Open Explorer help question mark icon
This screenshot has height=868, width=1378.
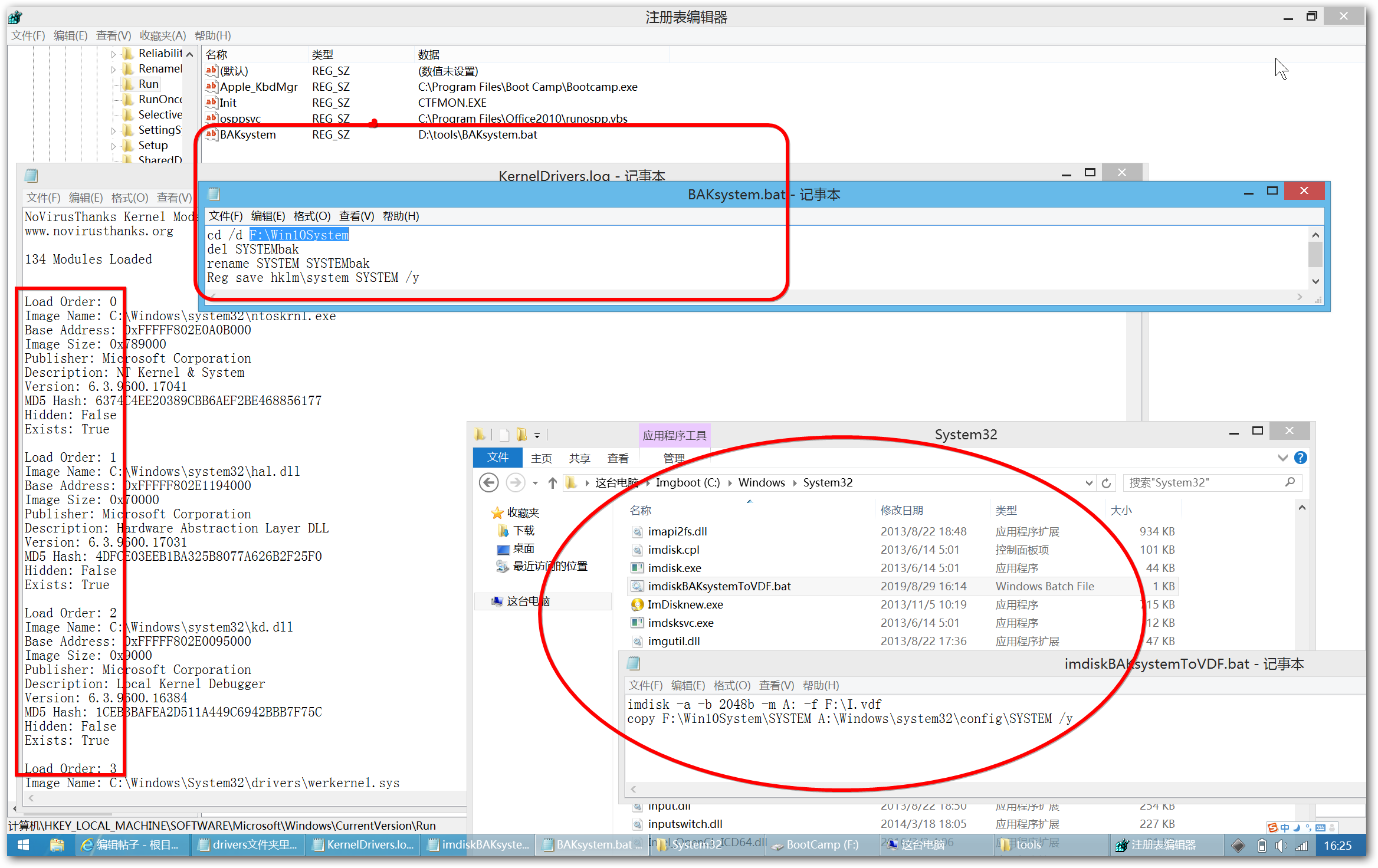pos(1301,458)
